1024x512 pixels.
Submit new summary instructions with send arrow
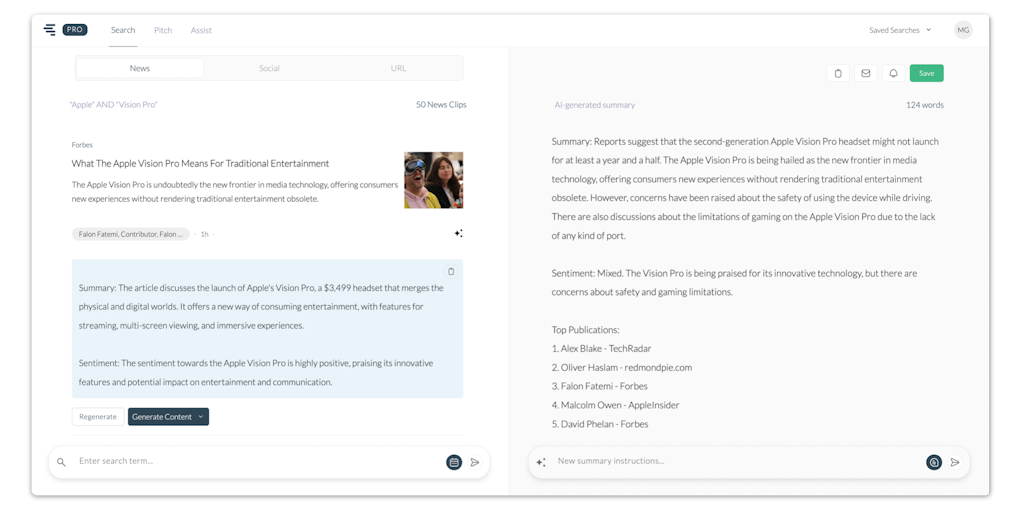[x=955, y=462]
